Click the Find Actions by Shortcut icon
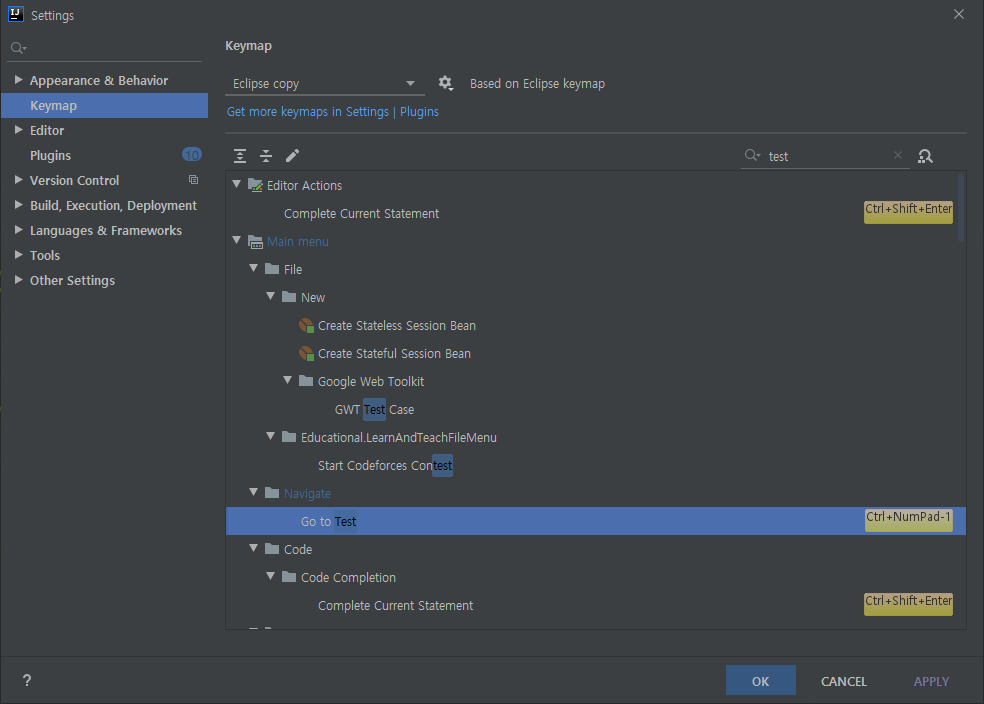The width and height of the screenshot is (984, 704). (x=925, y=156)
